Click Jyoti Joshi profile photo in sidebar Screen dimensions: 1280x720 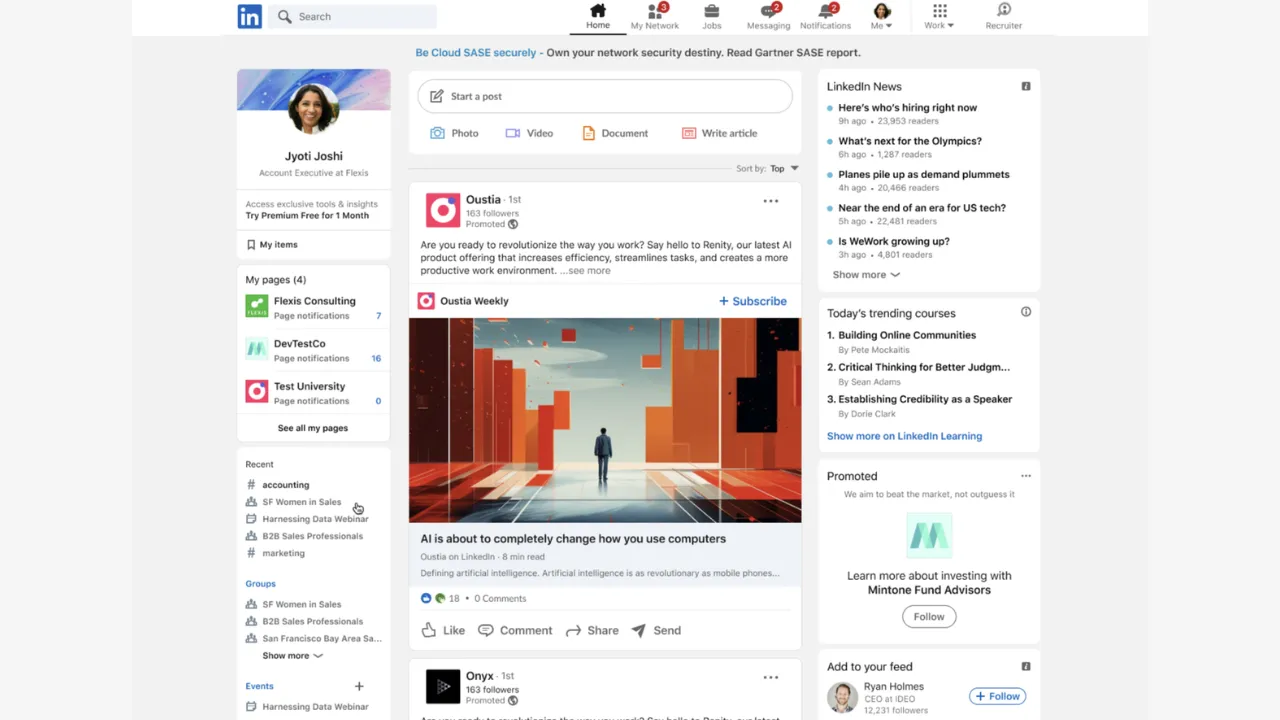tap(313, 108)
